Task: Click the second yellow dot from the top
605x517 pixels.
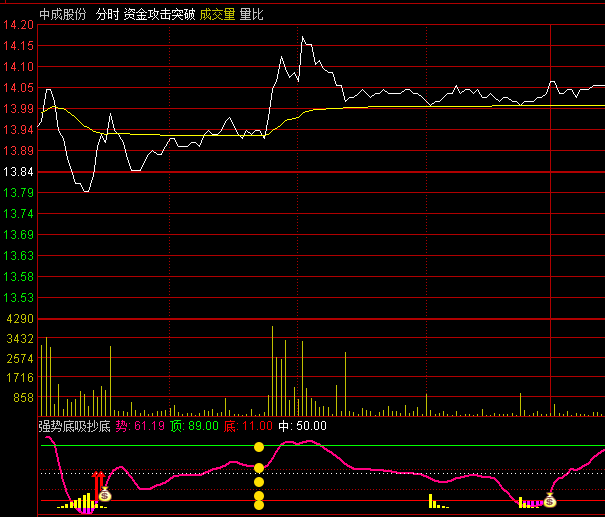Action: 259,468
